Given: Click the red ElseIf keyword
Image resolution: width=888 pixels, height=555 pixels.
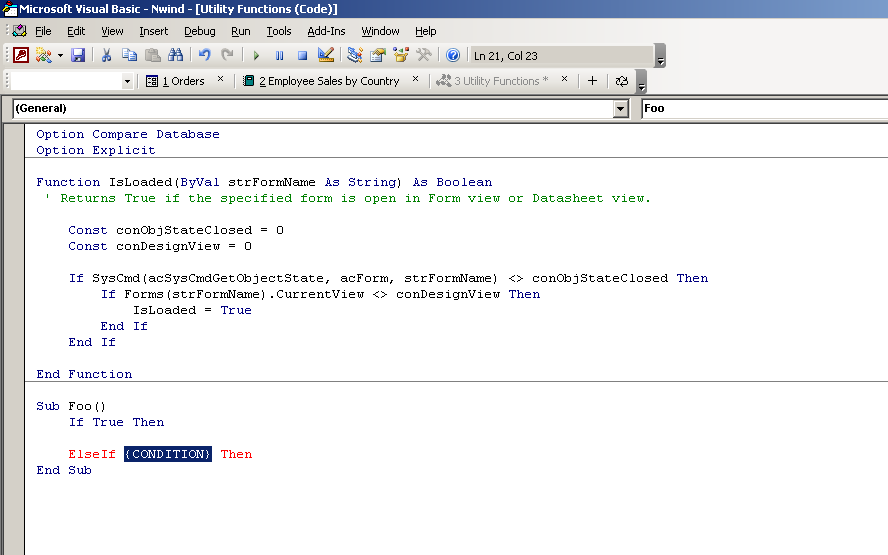Looking at the screenshot, I should [92, 454].
